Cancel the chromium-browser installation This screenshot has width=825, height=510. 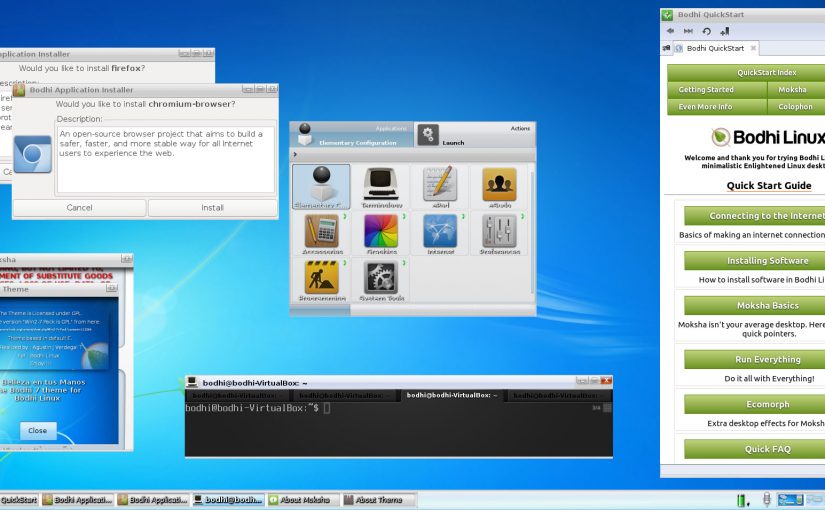(79, 208)
